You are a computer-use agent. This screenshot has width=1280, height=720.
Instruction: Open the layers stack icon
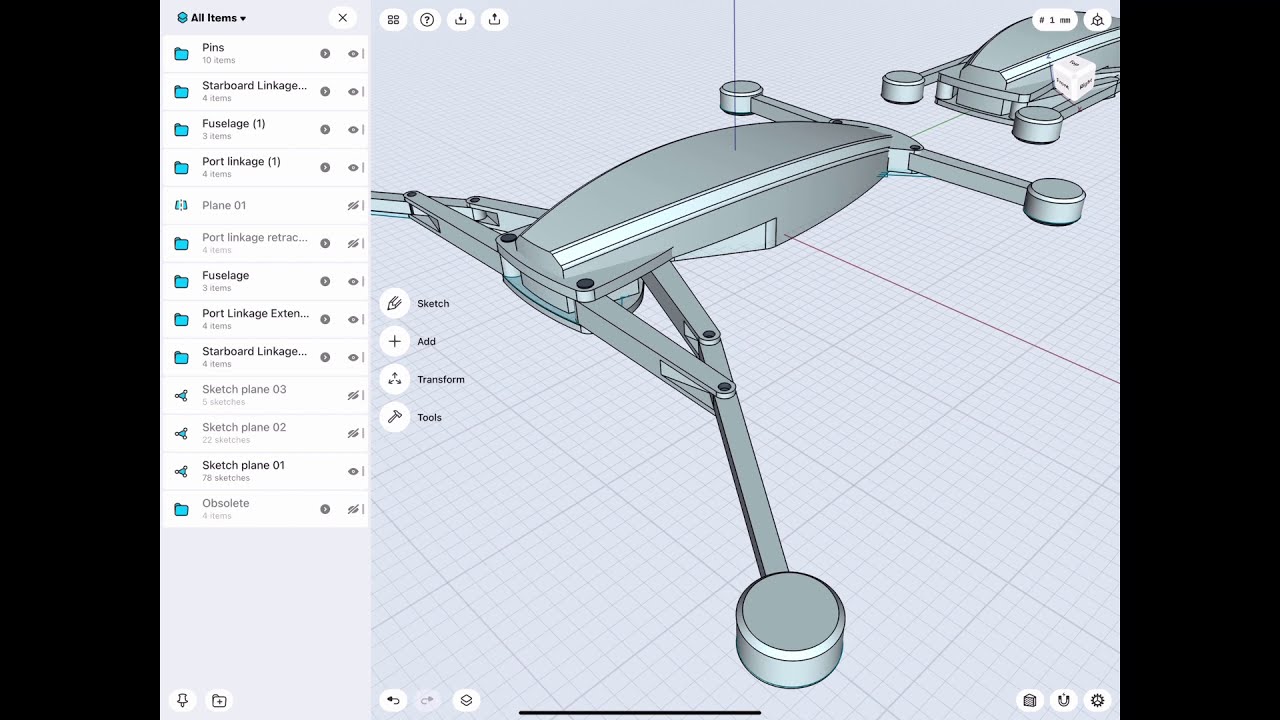(x=466, y=700)
